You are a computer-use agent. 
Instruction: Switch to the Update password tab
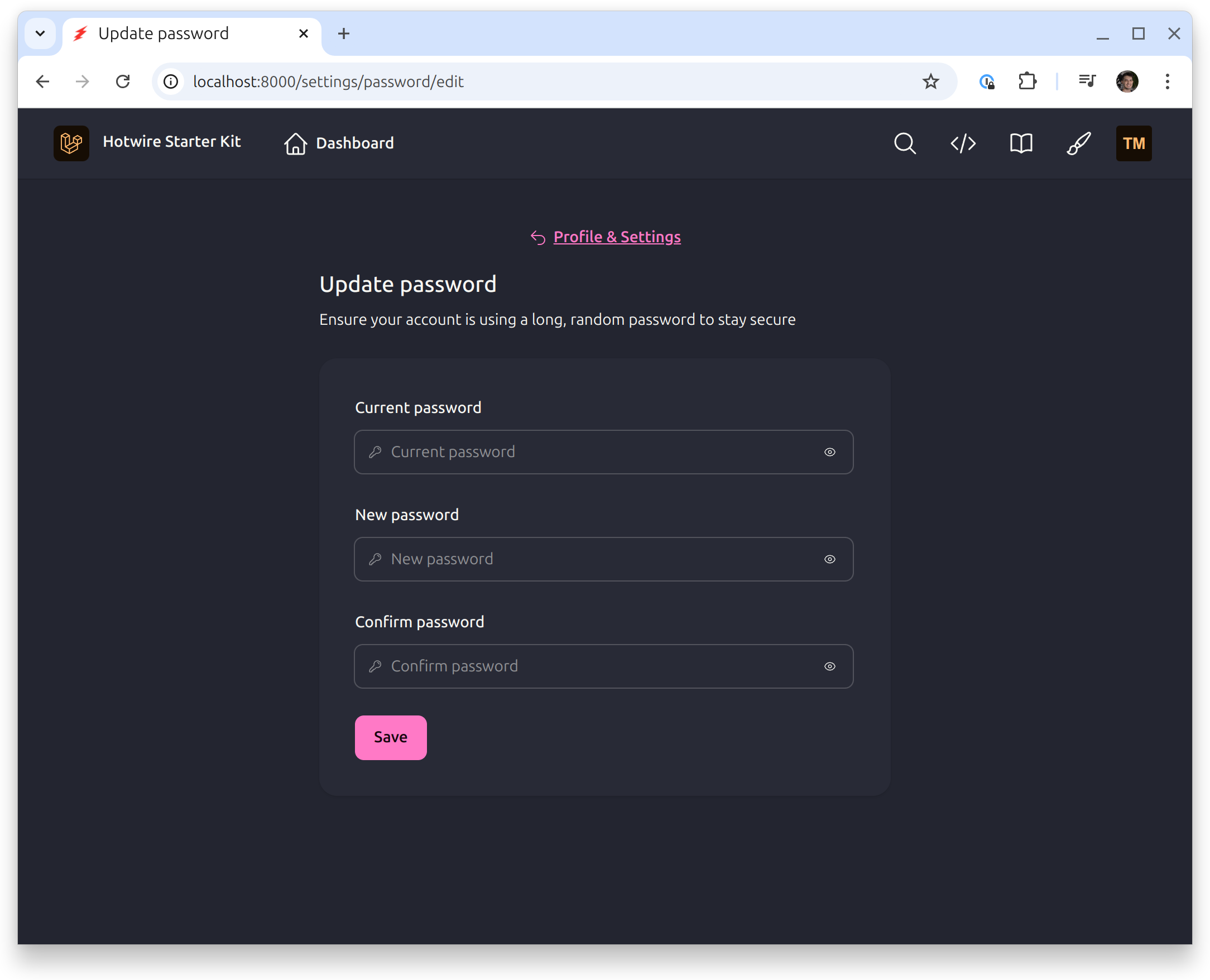(164, 33)
